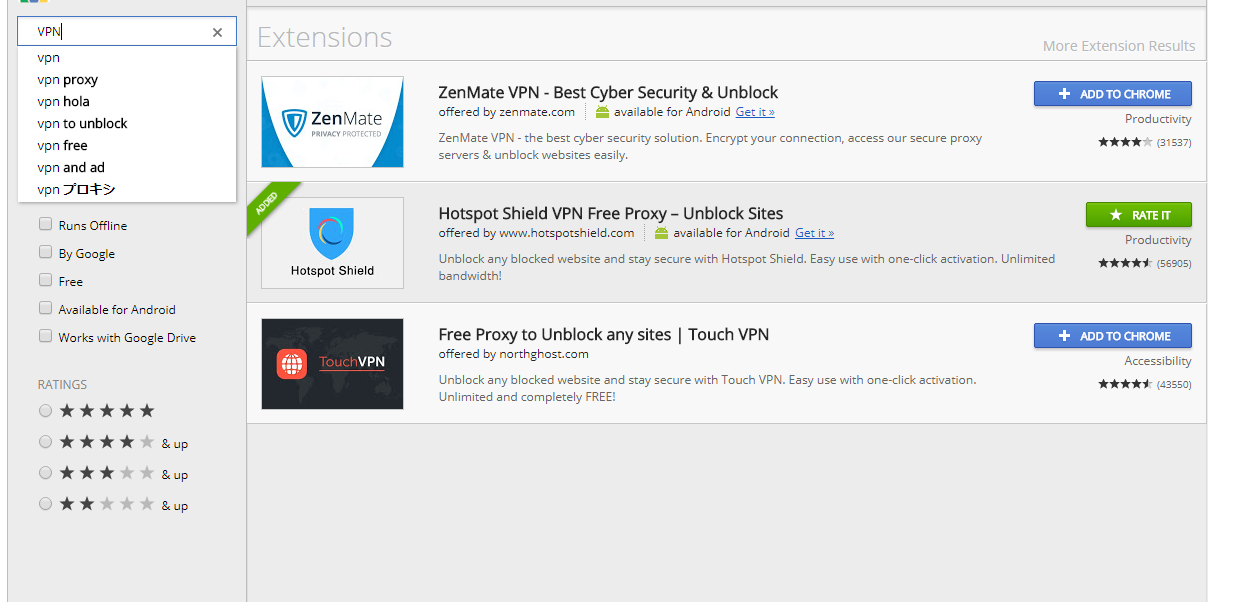Click the ZenMate description text
The width and height of the screenshot is (1253, 602).
tap(710, 146)
